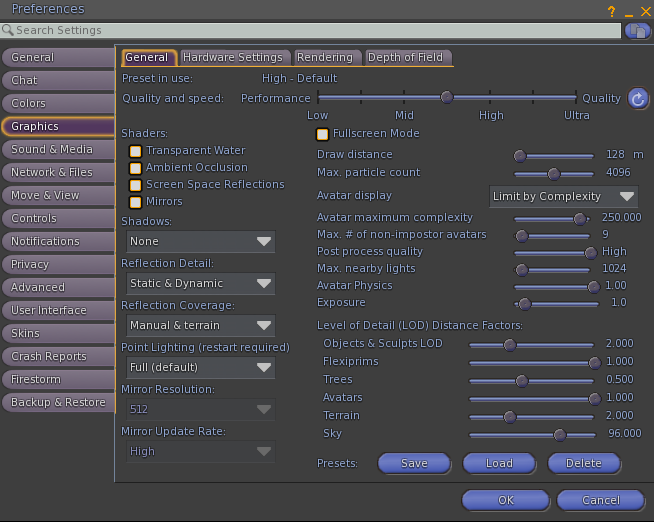
Task: Adjust the Quality and speed slider
Action: 447,98
